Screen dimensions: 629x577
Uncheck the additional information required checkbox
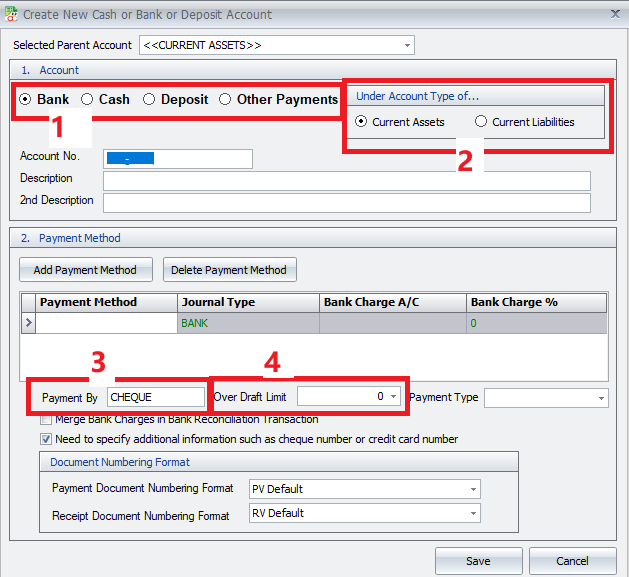click(46, 439)
